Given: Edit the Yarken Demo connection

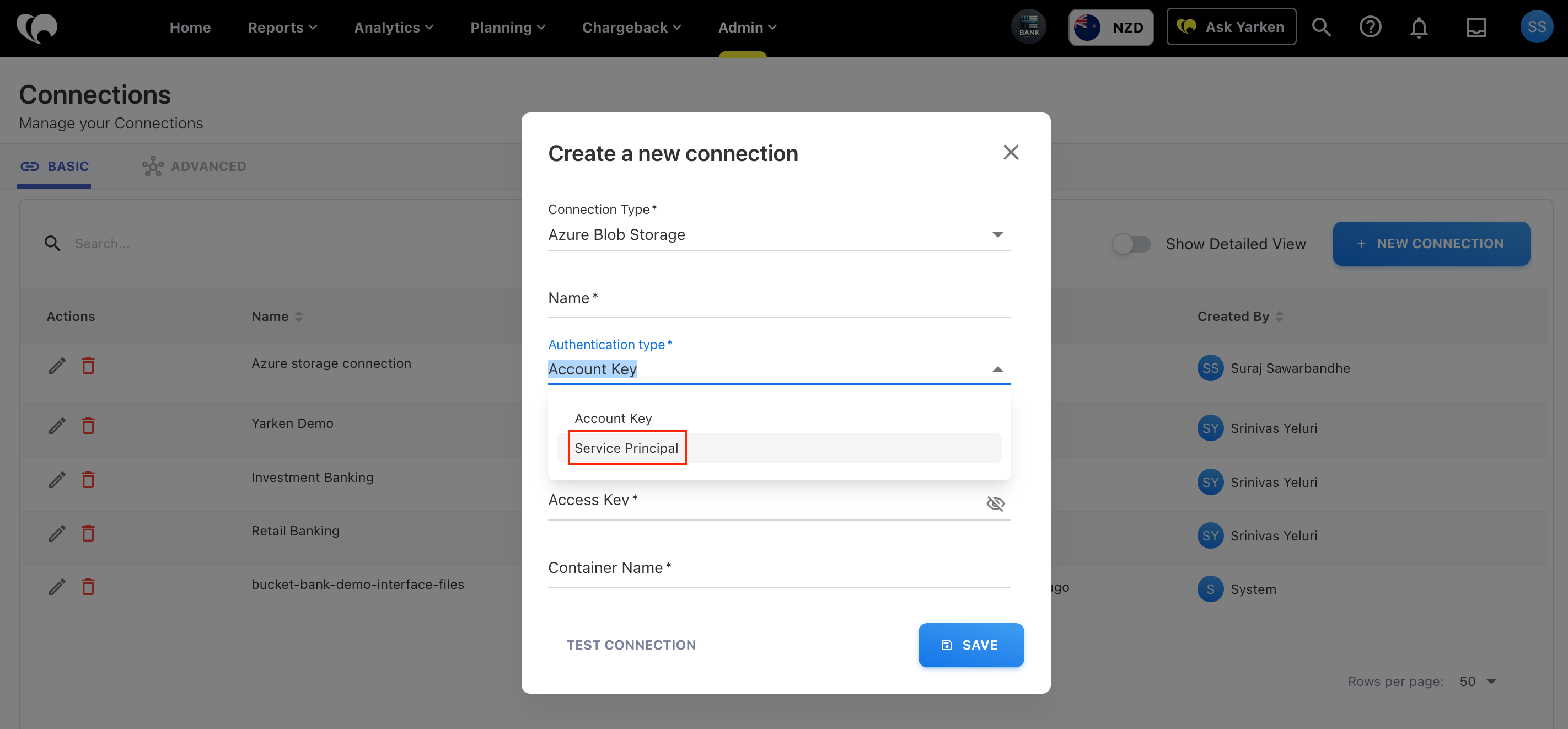Looking at the screenshot, I should (57, 426).
